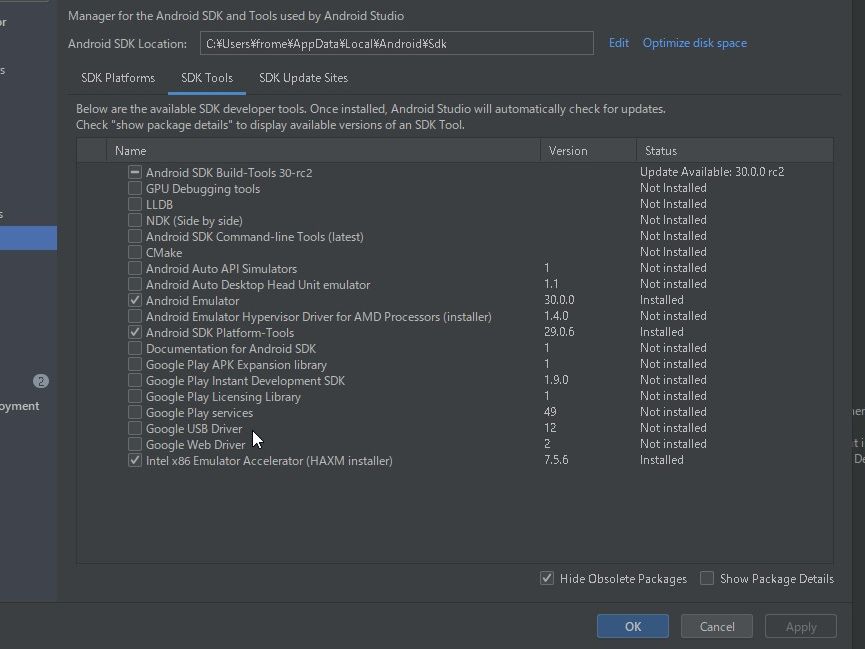Screen dimensions: 865x649
Task: Check the CMake package box
Action: pos(135,253)
